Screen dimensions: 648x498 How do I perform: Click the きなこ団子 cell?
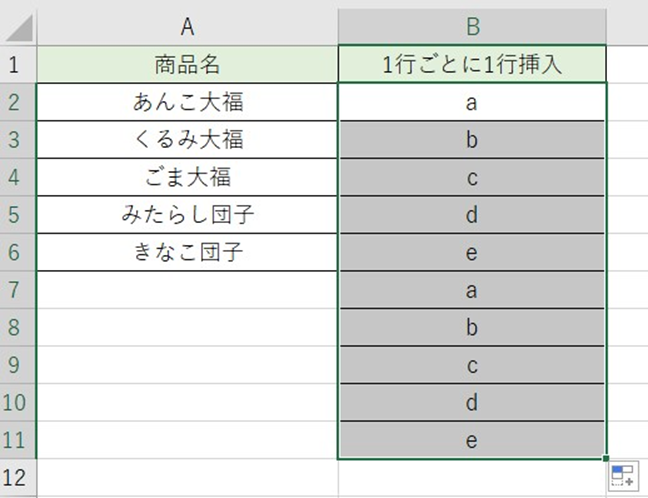tap(187, 252)
